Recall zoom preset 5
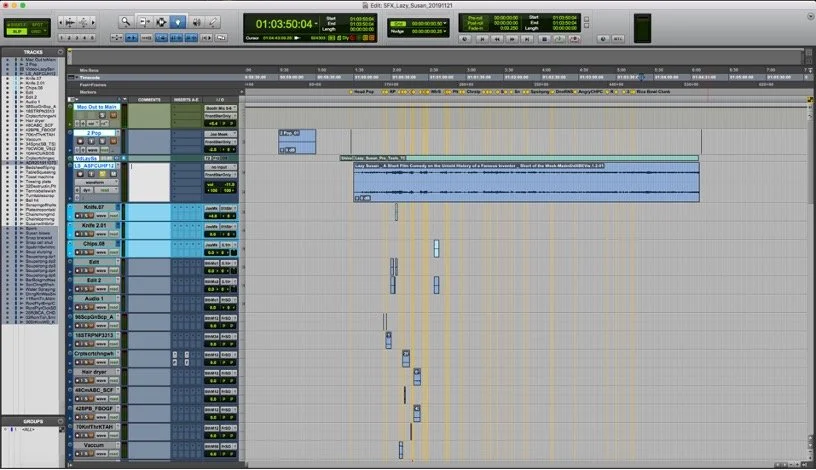The height and width of the screenshot is (470, 816). (92, 38)
